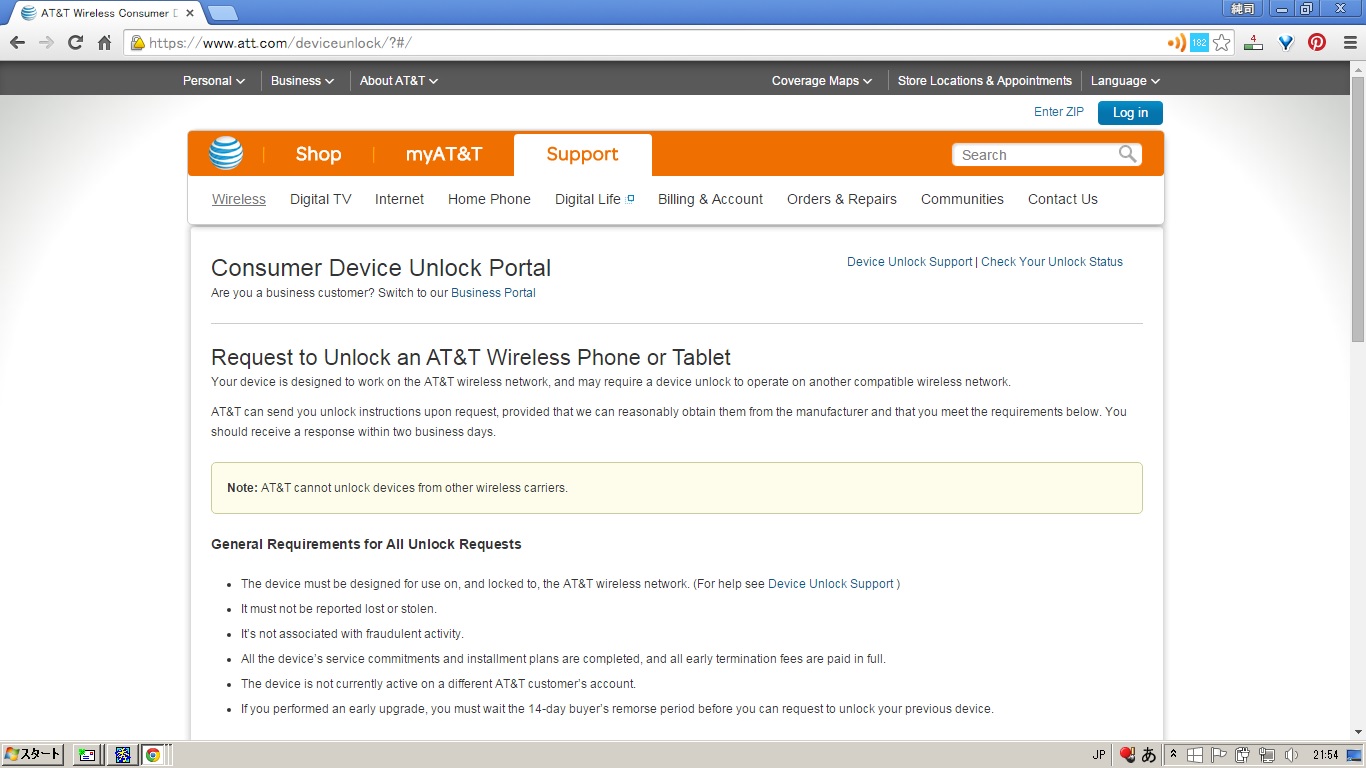Open the blue fireworks quick-launch icon
Image resolution: width=1366 pixels, height=768 pixels.
(121, 755)
